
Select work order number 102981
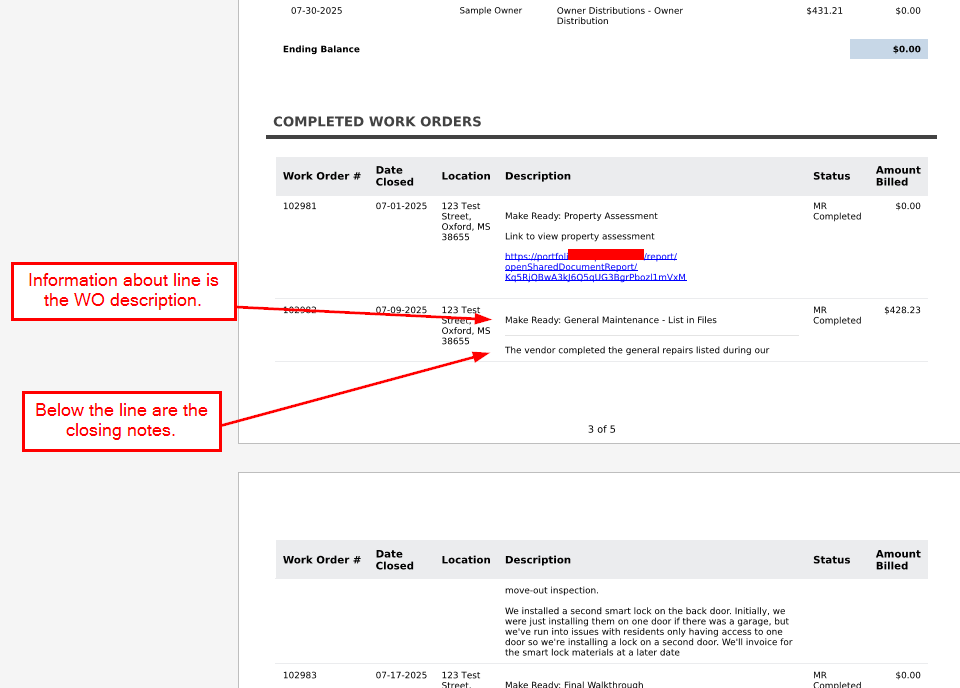point(300,206)
